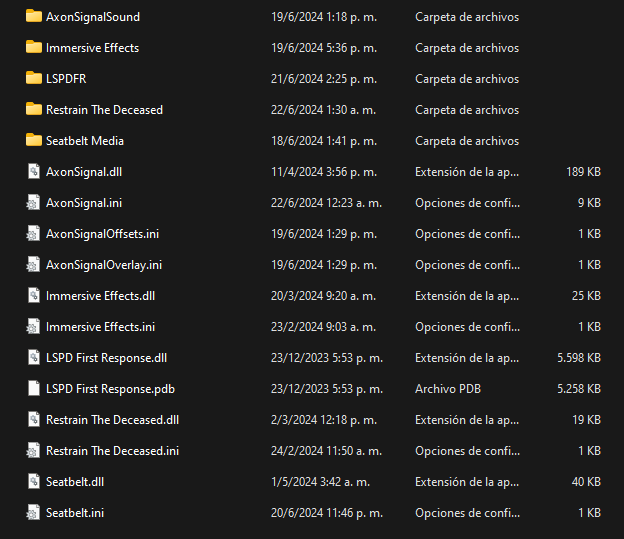Click the Immersive Effects.ini file icon
Image resolution: width=624 pixels, height=539 pixels.
33,327
